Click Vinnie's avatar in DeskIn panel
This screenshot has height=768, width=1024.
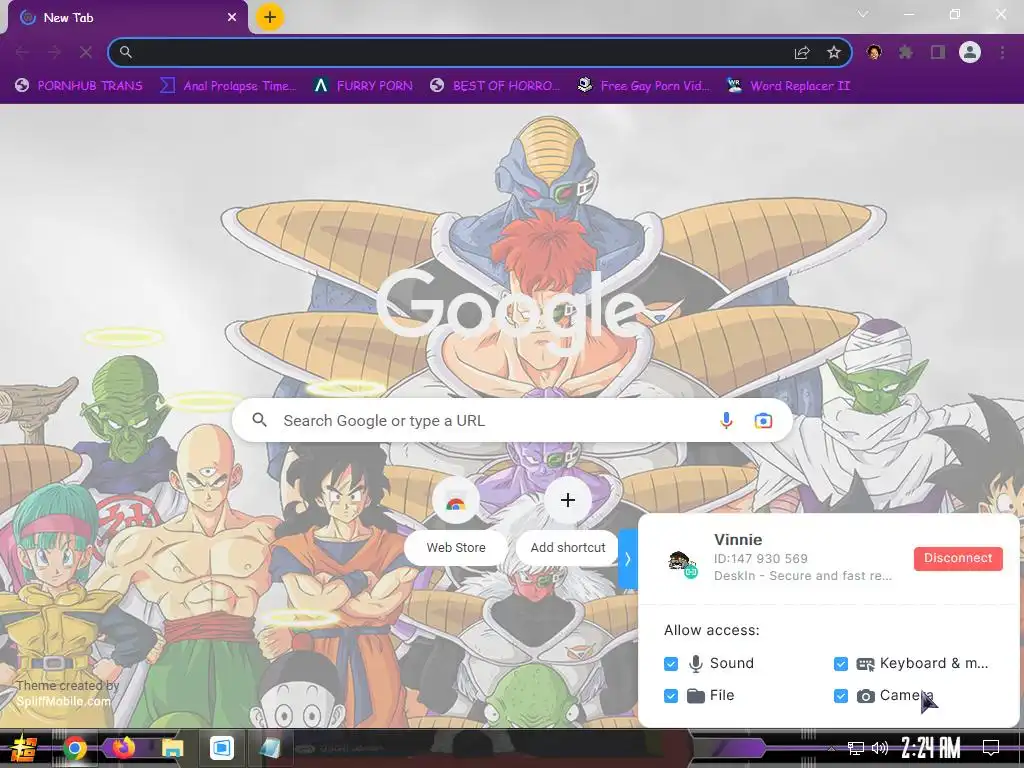[682, 562]
